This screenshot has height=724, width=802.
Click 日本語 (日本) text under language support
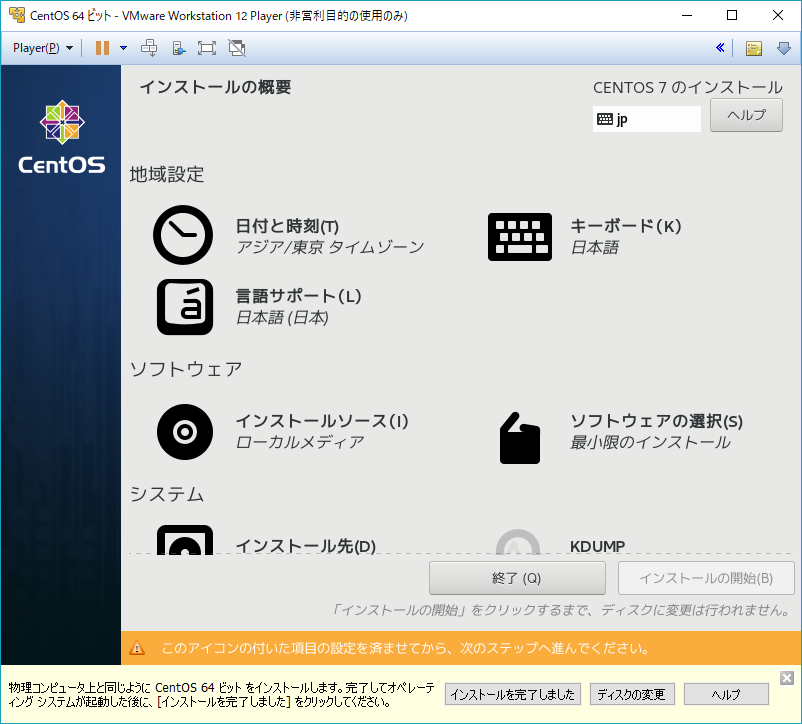coord(282,318)
